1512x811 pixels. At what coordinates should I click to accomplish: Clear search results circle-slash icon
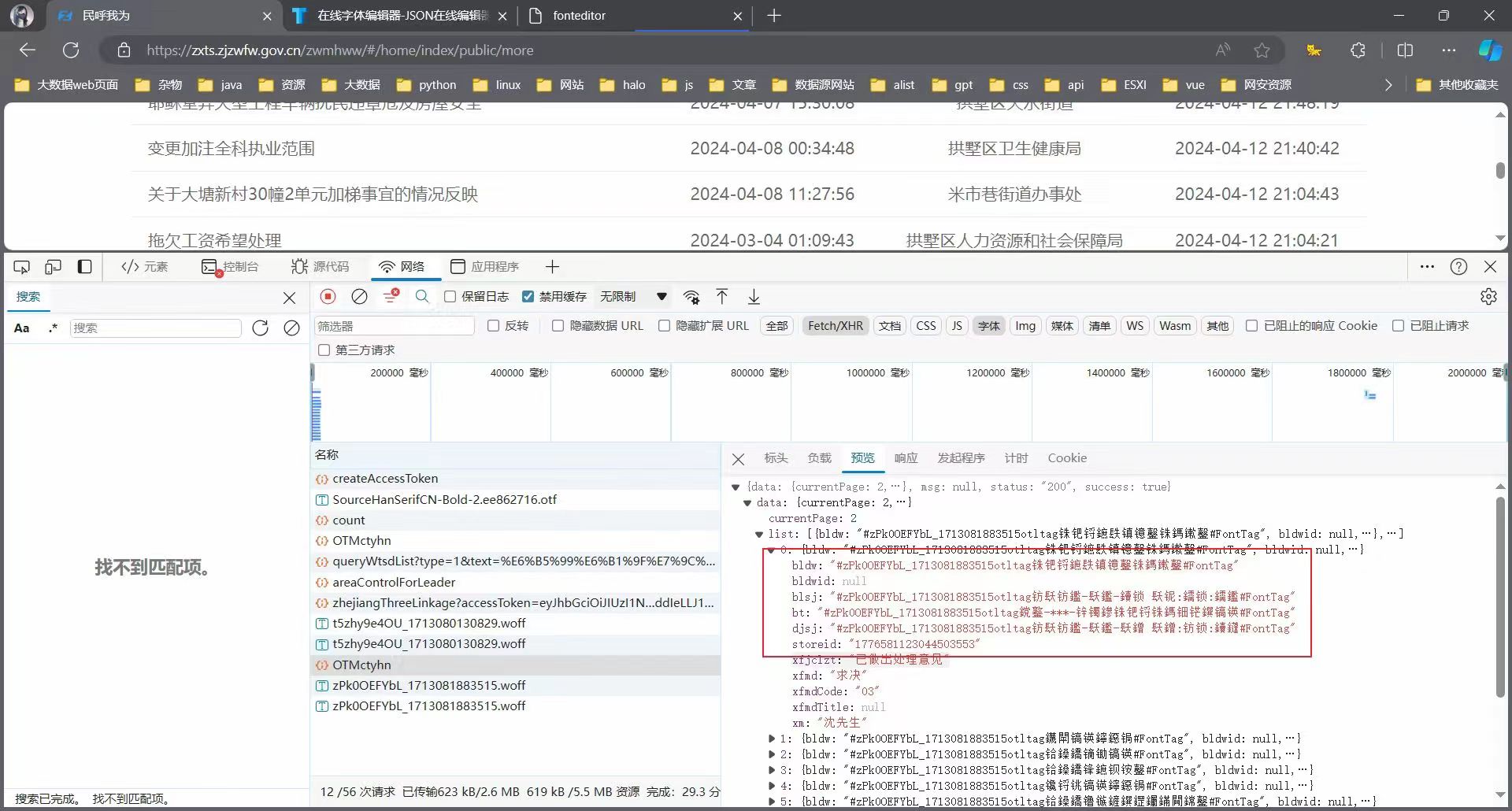tap(291, 328)
